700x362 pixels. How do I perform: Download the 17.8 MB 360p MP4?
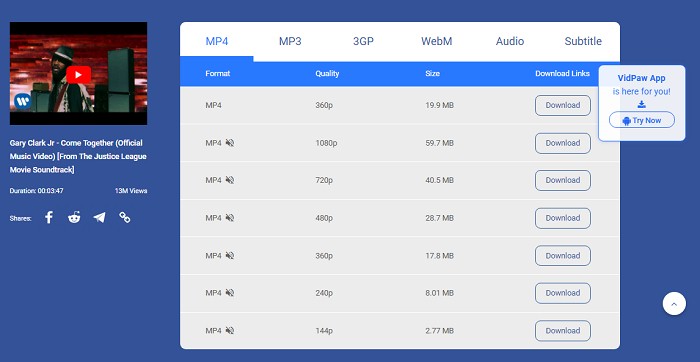coord(563,256)
